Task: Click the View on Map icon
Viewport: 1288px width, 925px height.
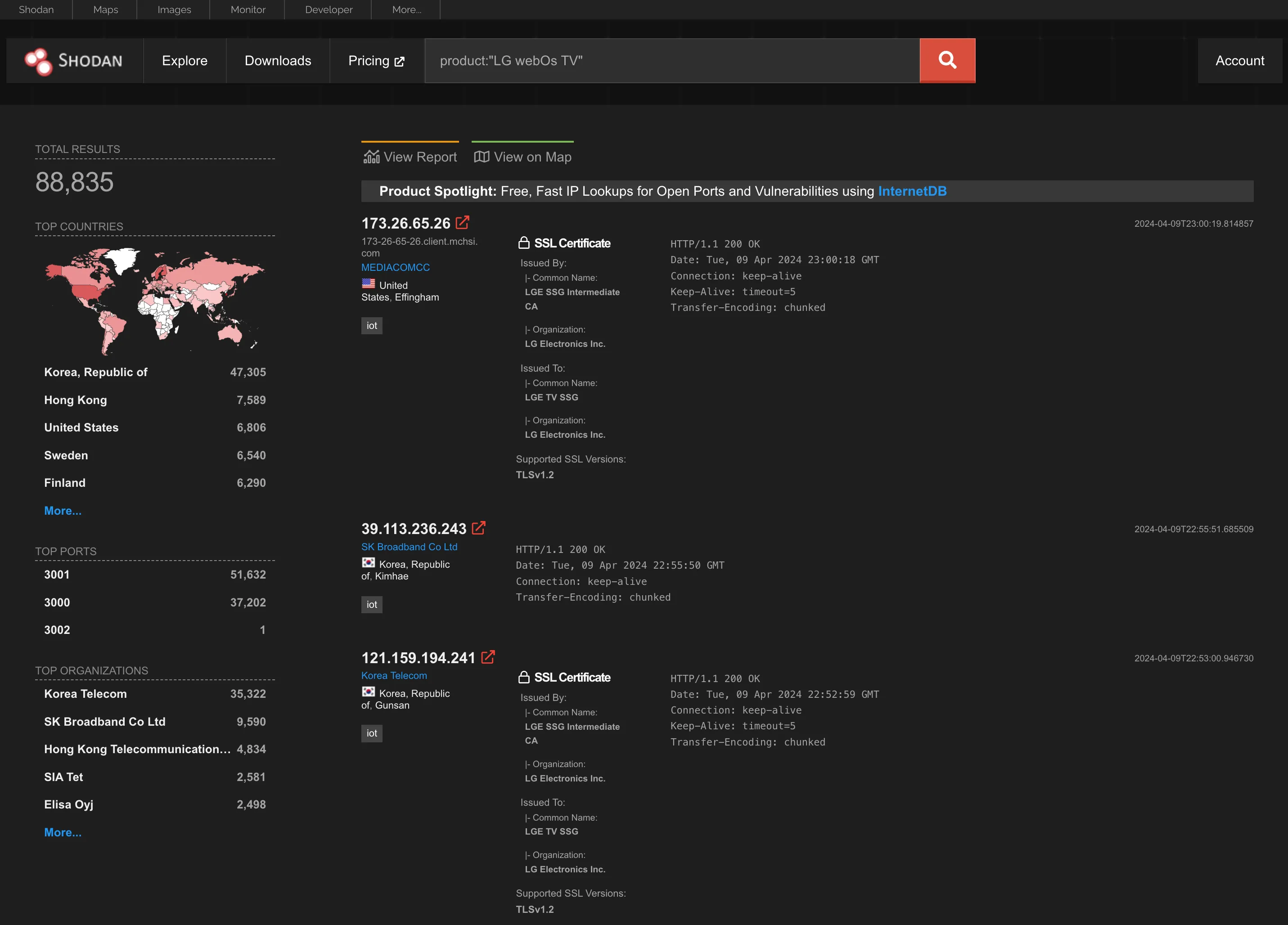Action: 481,156
